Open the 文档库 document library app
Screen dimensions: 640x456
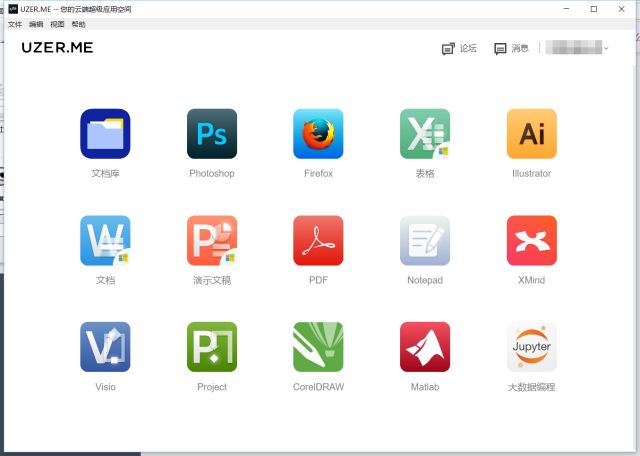[x=105, y=134]
